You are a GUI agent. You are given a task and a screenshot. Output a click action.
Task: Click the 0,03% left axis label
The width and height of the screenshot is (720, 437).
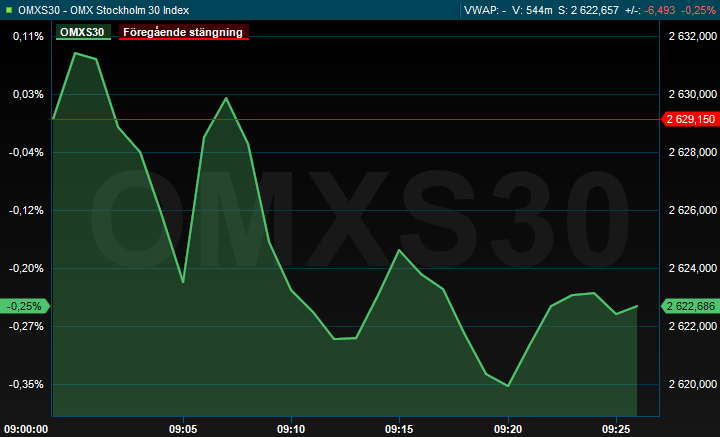click(x=28, y=94)
